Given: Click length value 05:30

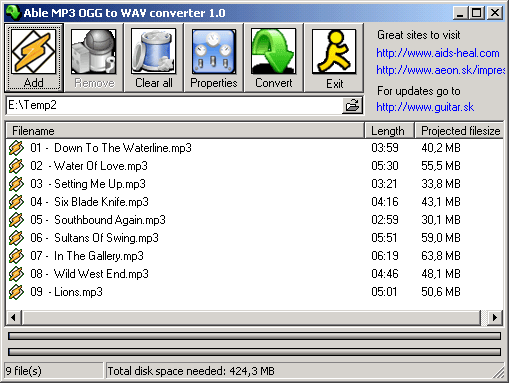Looking at the screenshot, I should [x=385, y=166].
